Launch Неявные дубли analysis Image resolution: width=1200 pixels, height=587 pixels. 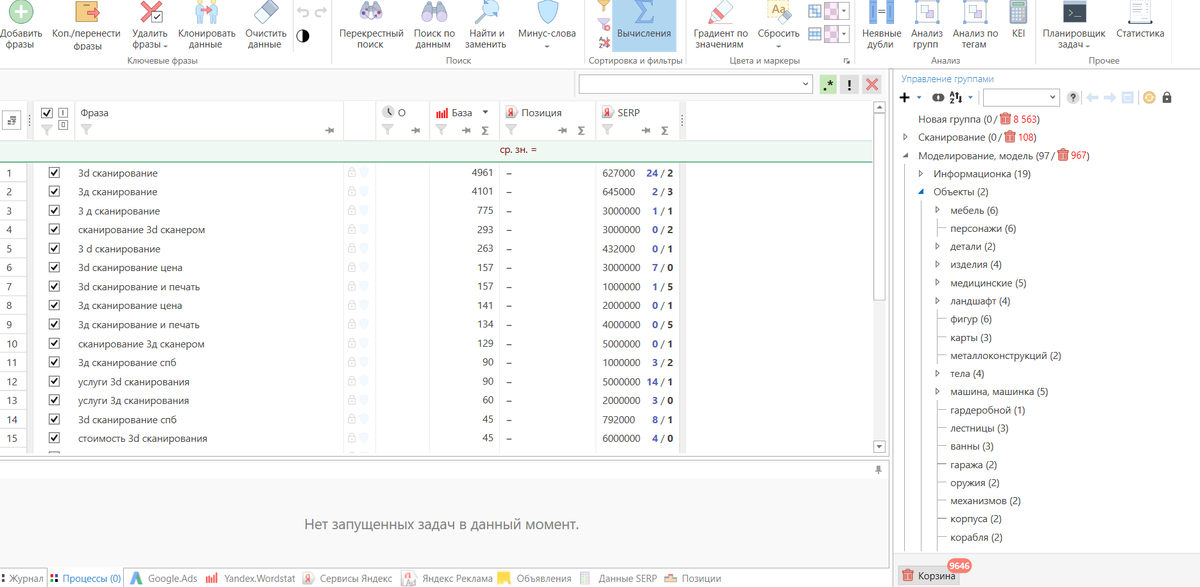880,25
